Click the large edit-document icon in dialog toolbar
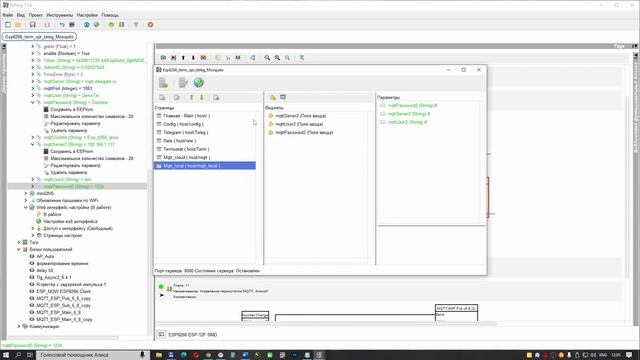 [183, 83]
